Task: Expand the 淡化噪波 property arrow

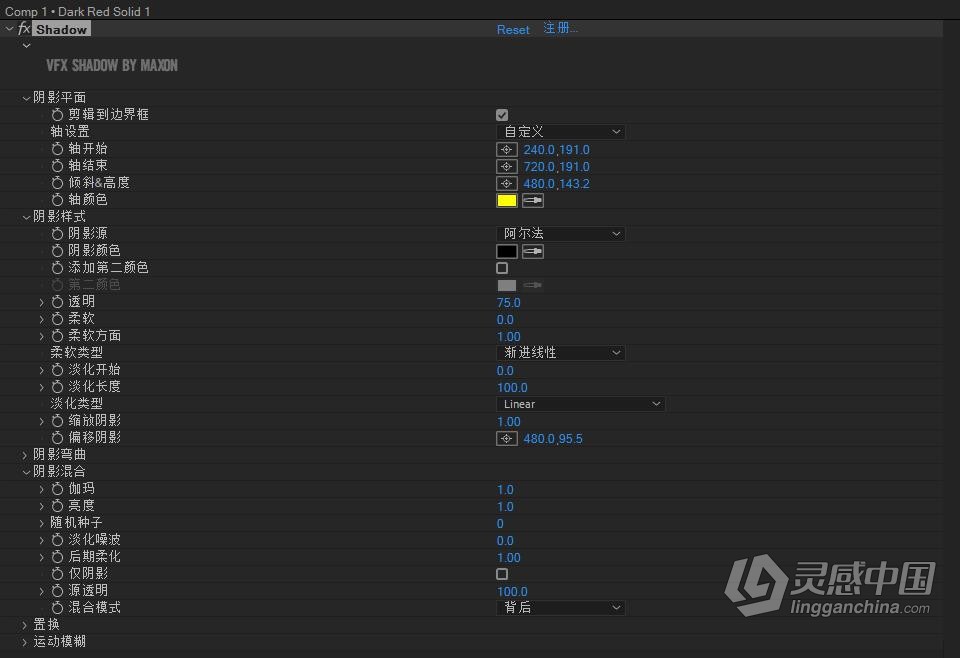Action: [42, 540]
